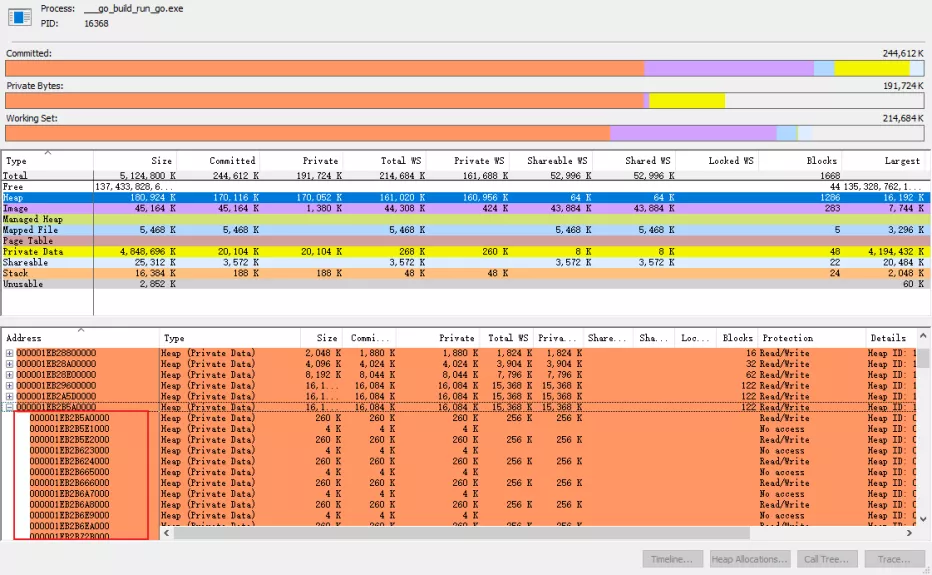Click horizontal scrollbar right arrow
Screen dimensions: 932x575
(909, 533)
